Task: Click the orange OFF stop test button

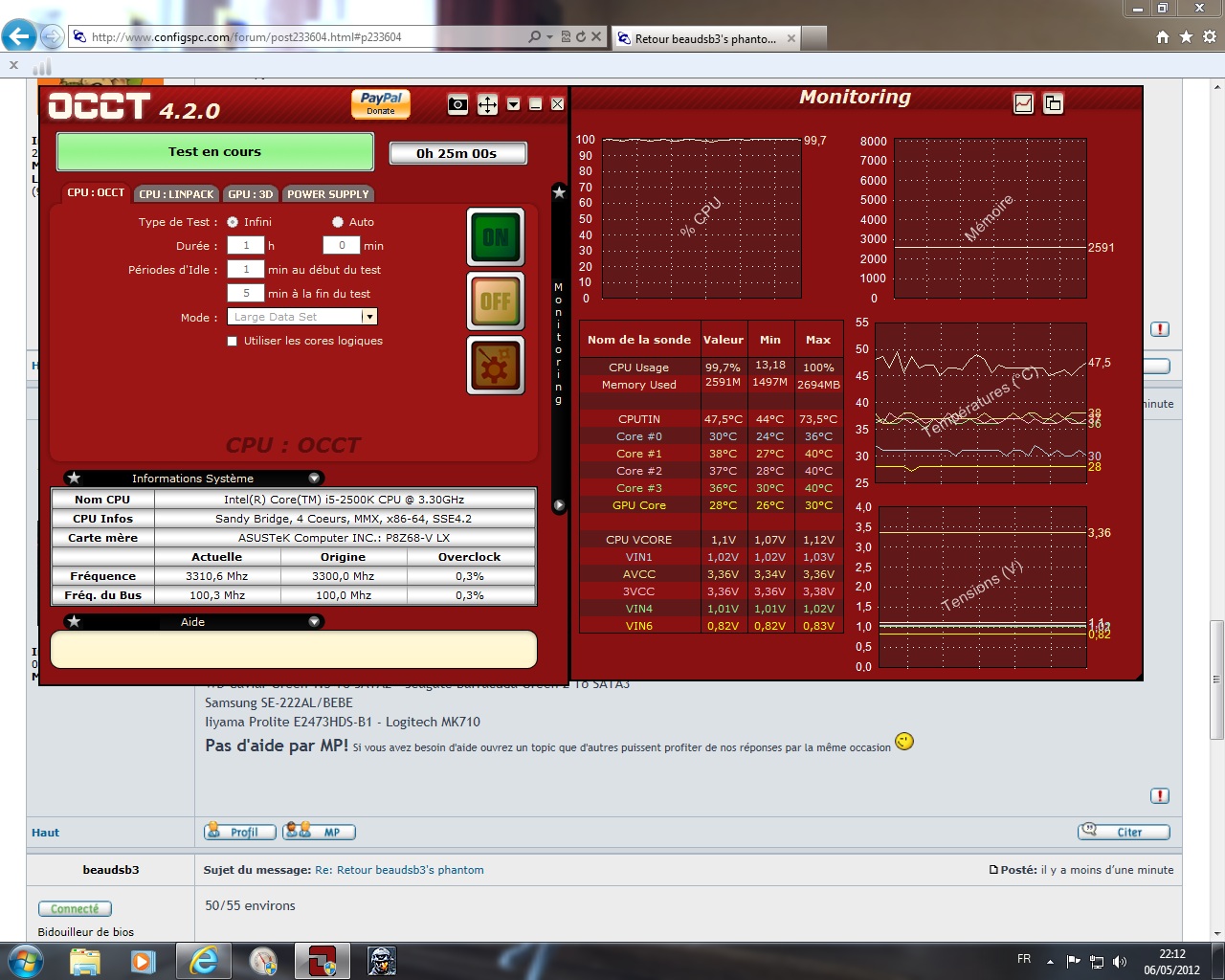Action: click(x=496, y=301)
